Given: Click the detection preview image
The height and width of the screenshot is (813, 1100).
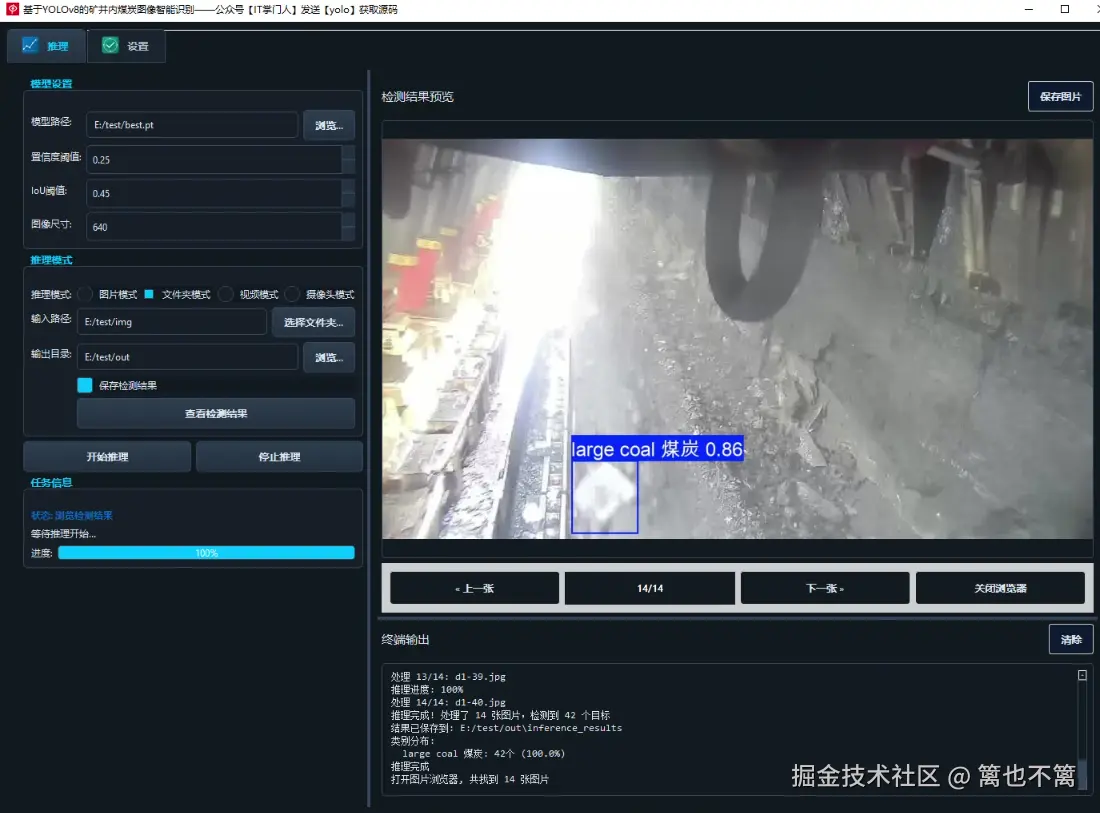Looking at the screenshot, I should (x=737, y=339).
